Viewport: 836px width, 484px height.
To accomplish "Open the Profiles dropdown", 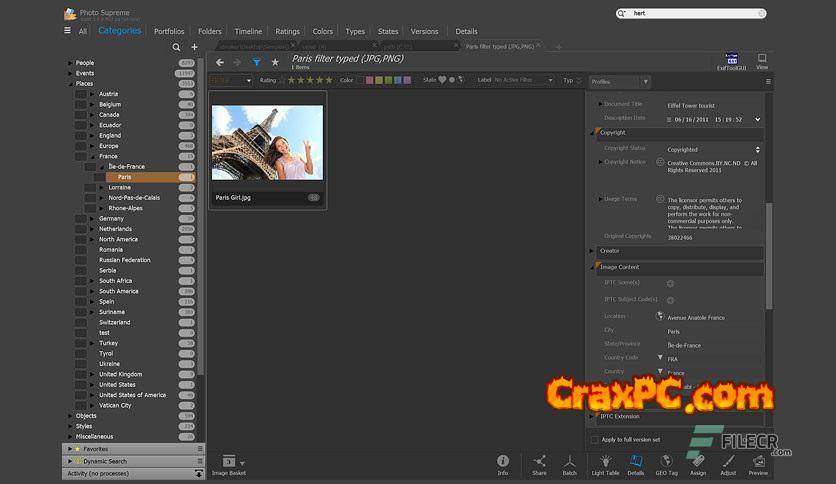I will point(620,81).
